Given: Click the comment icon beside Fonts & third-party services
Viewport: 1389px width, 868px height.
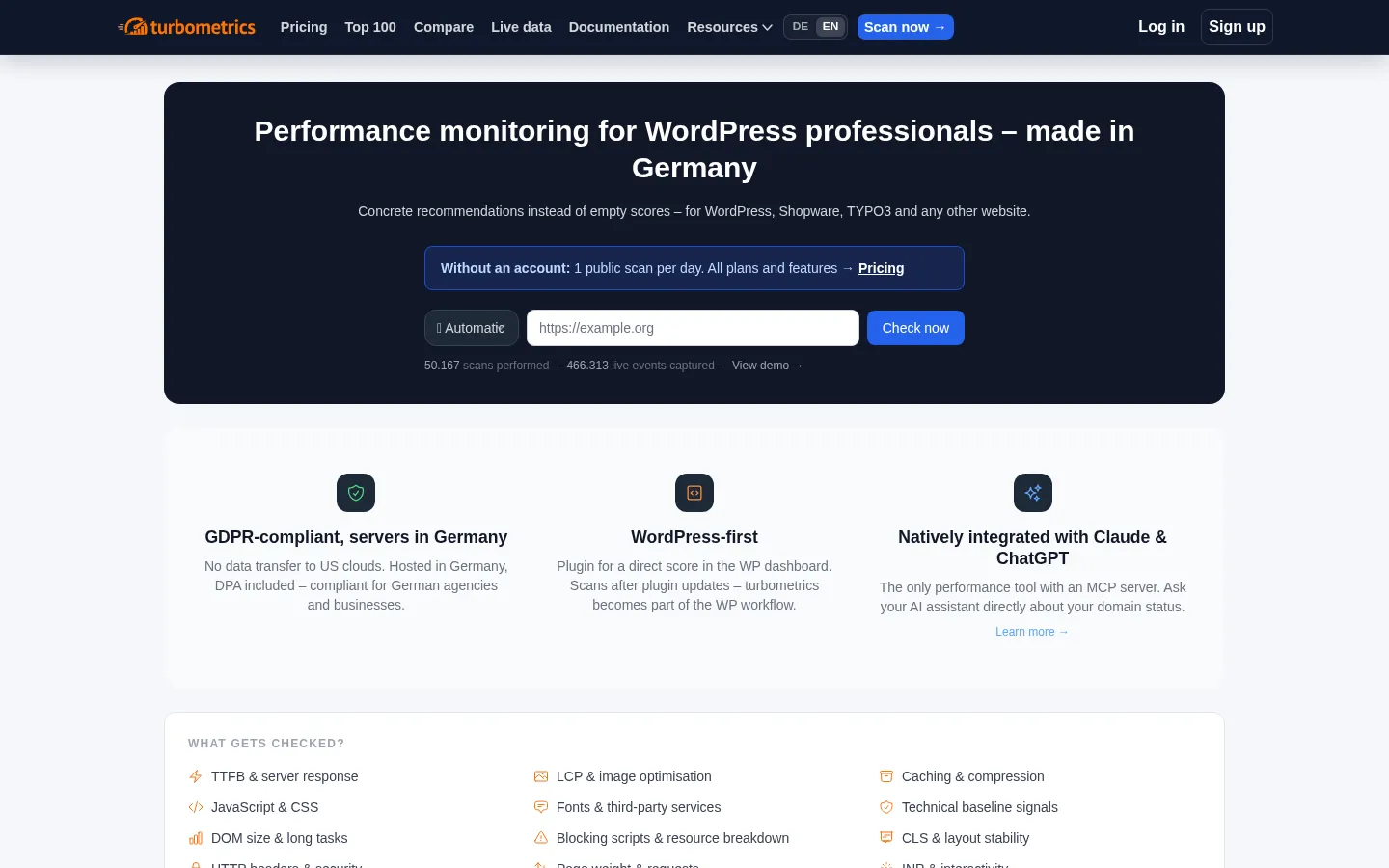Looking at the screenshot, I should click(x=541, y=807).
